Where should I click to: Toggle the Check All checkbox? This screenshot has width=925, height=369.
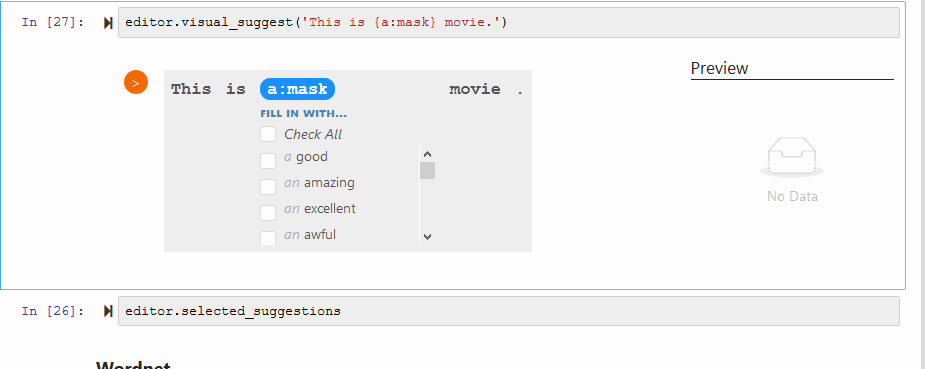tap(268, 134)
